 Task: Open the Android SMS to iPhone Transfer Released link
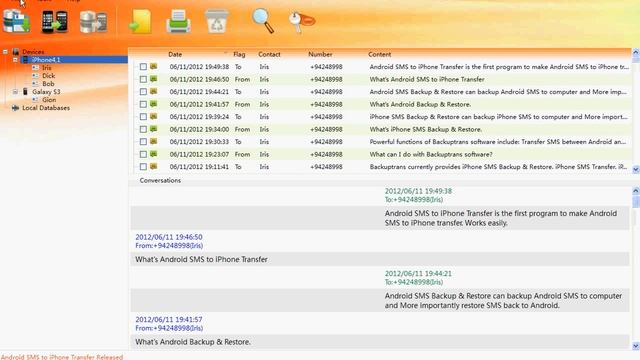(x=62, y=357)
